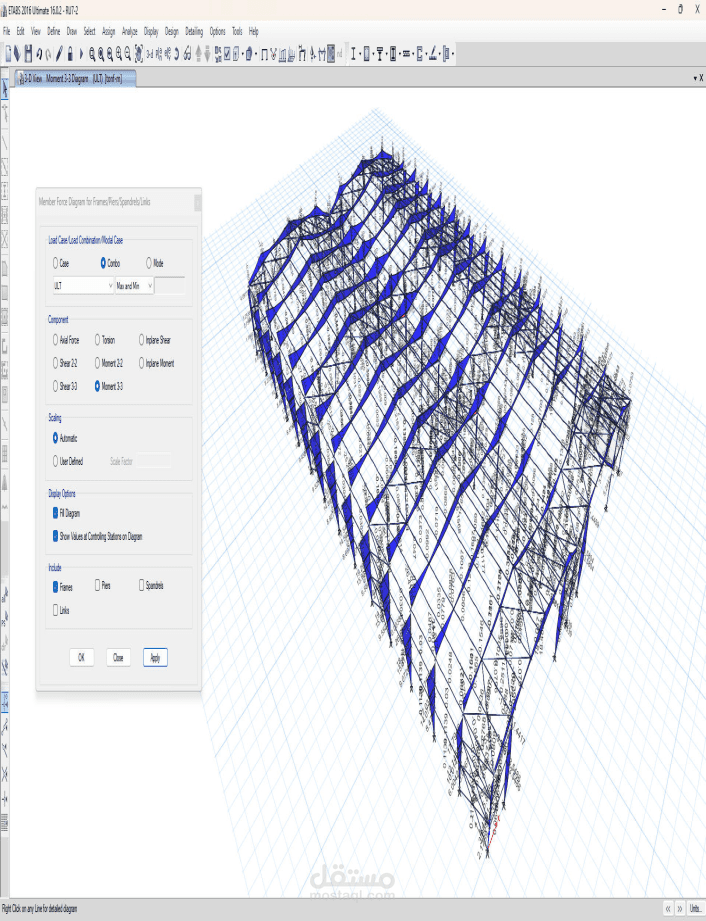The image size is (706, 921).
Task: Select the pointer Select Object tool
Action: [x=5, y=88]
